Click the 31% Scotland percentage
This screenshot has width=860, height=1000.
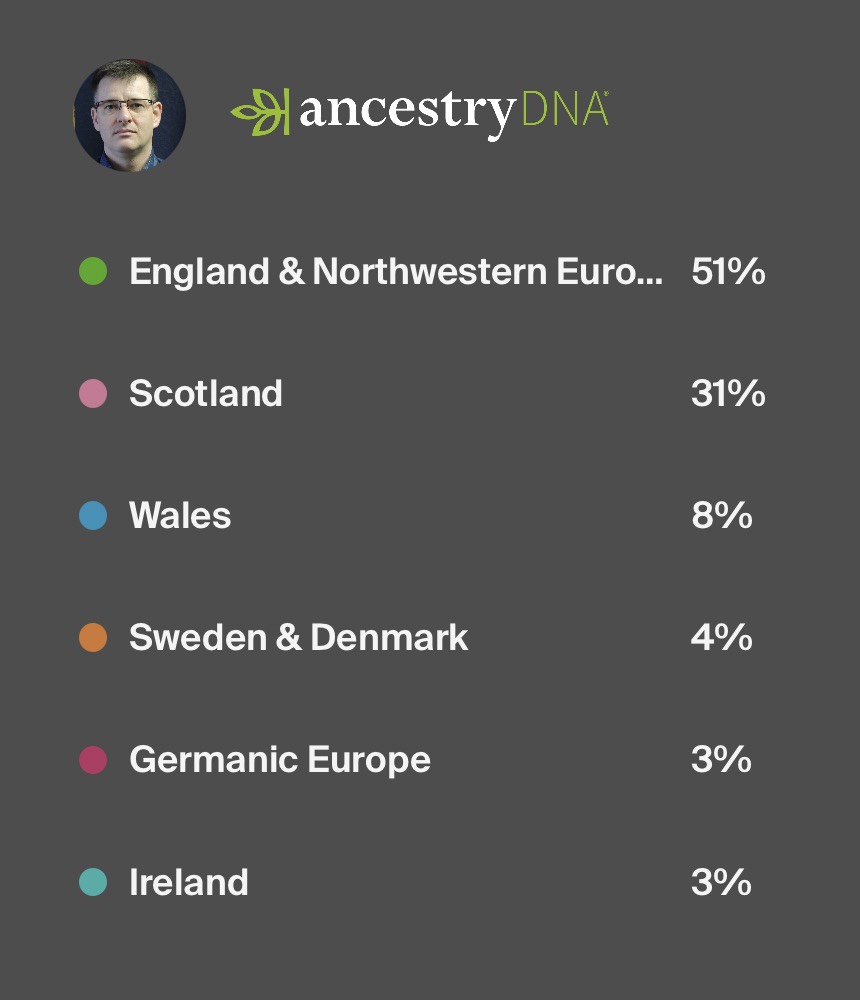(x=728, y=393)
